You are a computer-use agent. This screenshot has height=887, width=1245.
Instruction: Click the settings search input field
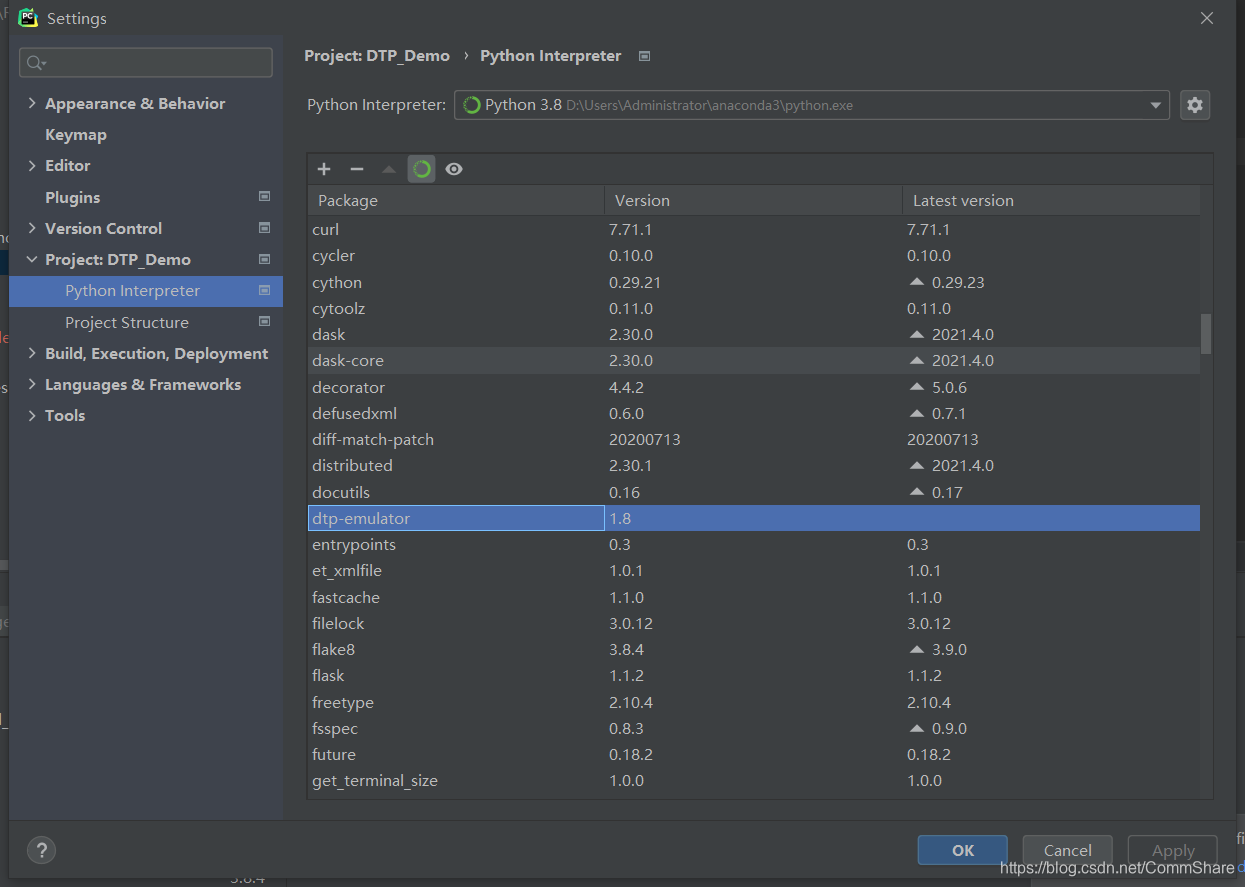click(146, 63)
